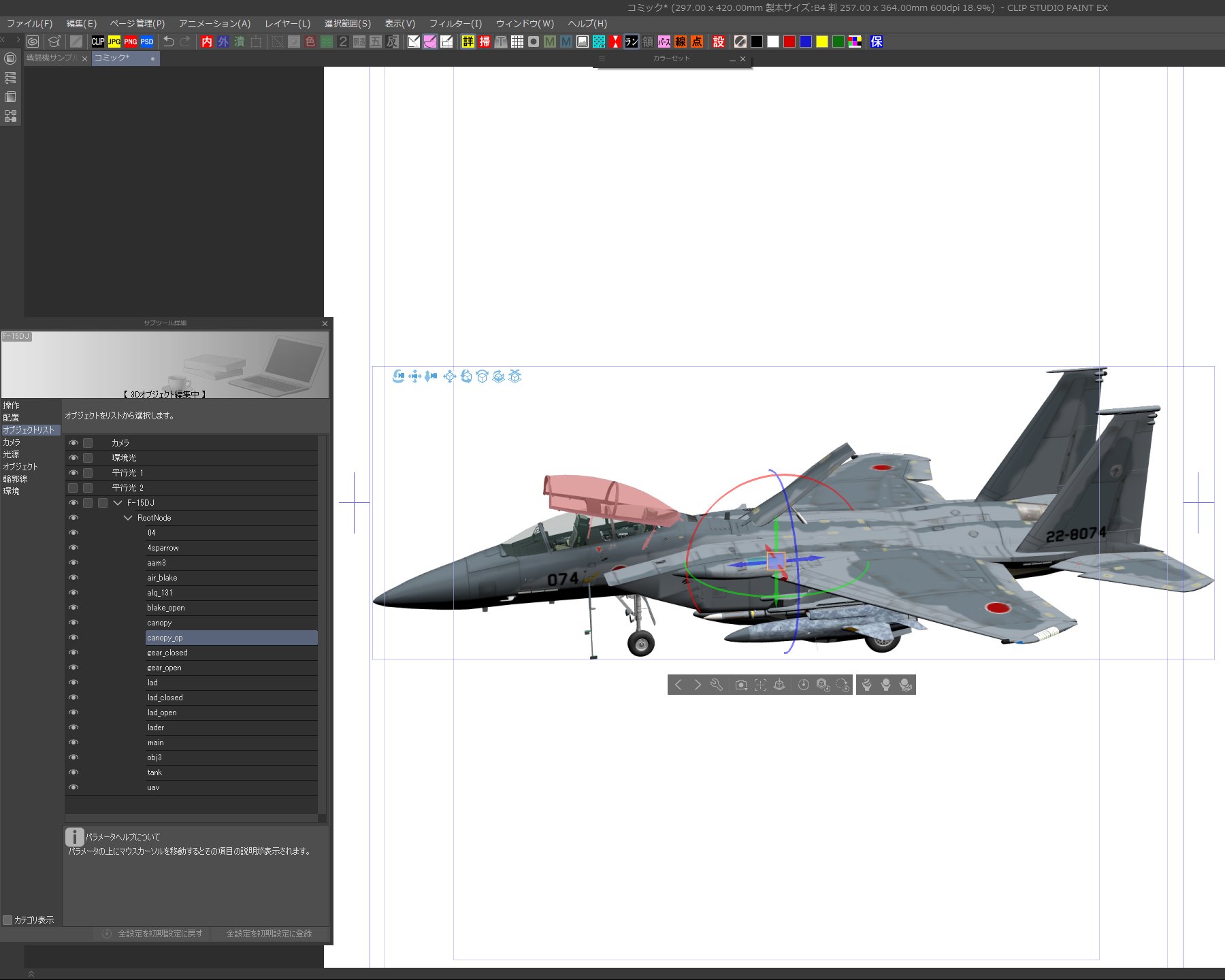Click the orange 点 toolbar icon
The width and height of the screenshot is (1225, 980).
(x=697, y=42)
